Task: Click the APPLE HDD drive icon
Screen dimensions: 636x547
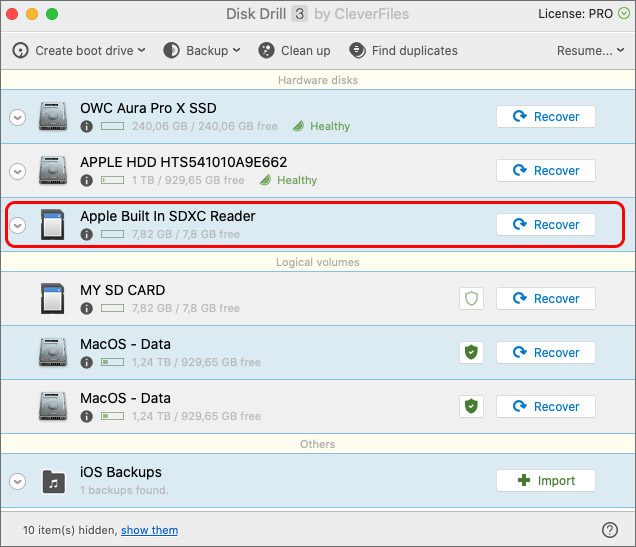Action: [x=53, y=171]
